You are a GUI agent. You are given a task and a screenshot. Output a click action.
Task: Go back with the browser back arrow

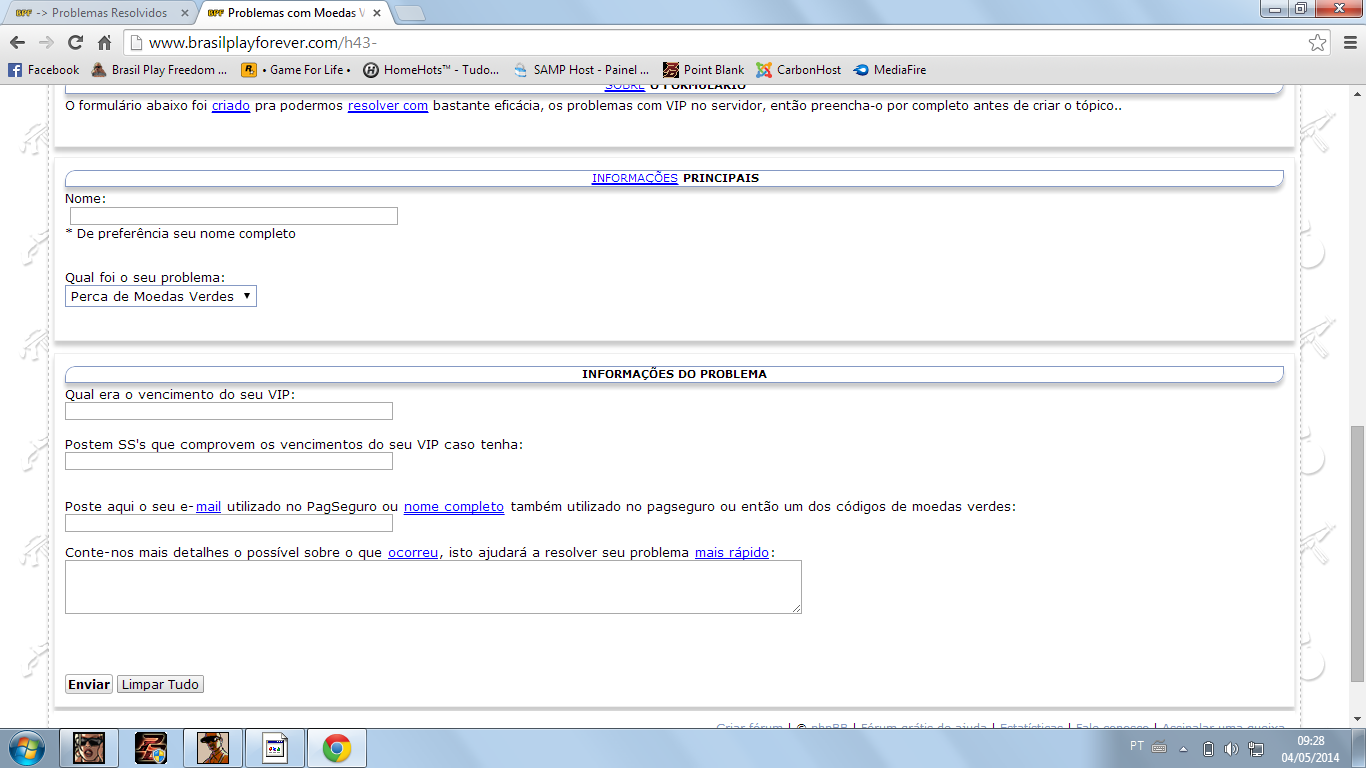click(x=17, y=43)
